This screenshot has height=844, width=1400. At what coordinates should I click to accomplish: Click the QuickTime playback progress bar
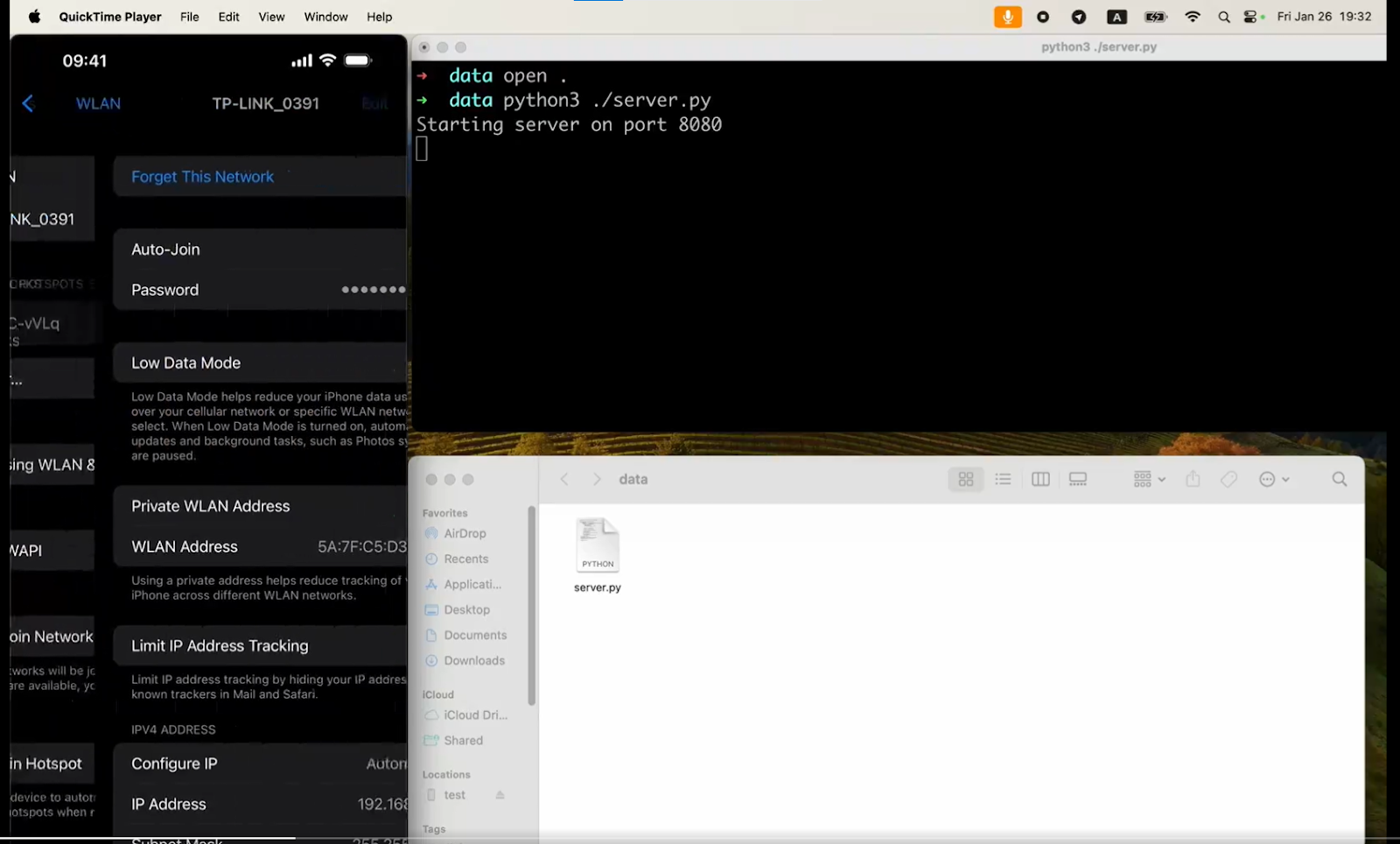[700, 838]
